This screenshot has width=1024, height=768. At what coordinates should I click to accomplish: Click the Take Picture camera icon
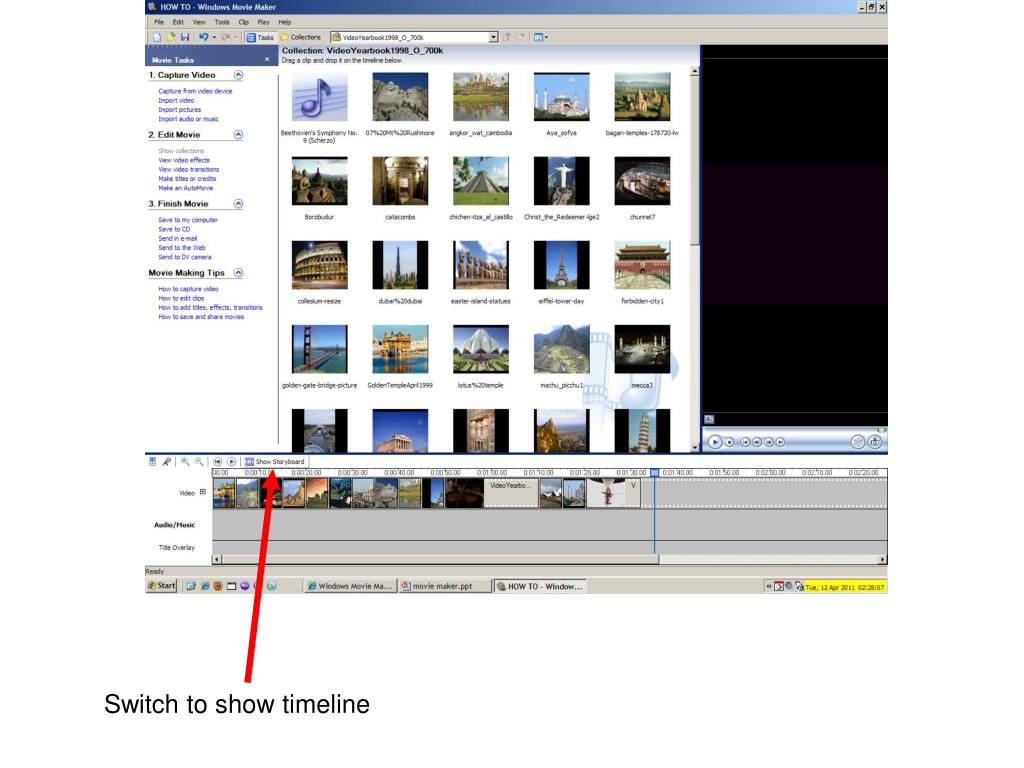point(875,442)
